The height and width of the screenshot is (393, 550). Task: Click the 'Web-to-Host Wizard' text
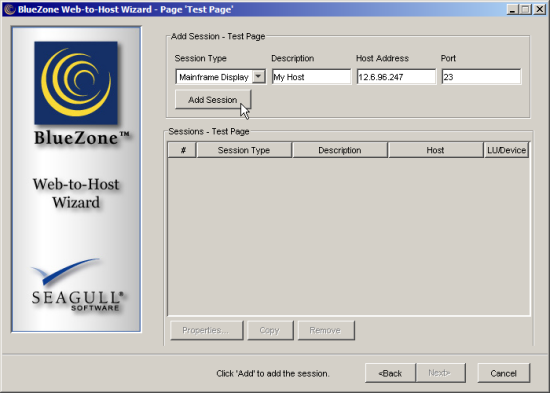76,193
